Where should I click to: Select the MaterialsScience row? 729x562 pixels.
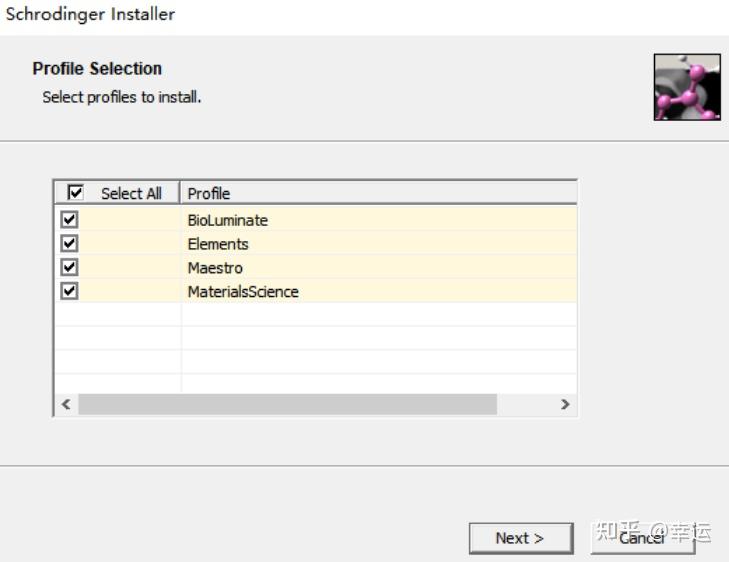coord(316,291)
